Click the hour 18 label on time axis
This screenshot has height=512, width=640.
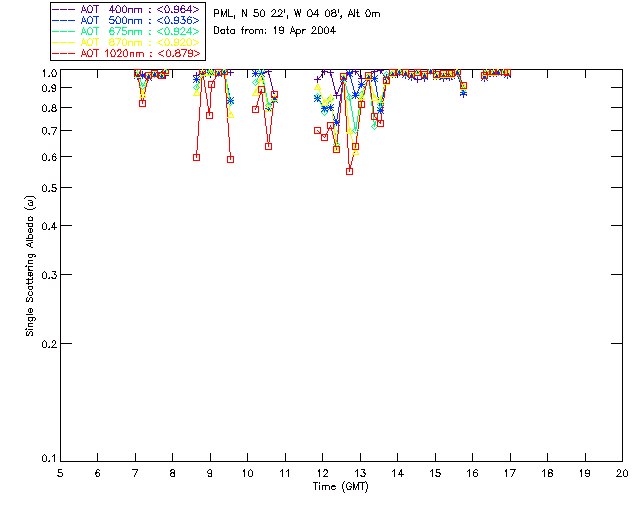point(547,473)
